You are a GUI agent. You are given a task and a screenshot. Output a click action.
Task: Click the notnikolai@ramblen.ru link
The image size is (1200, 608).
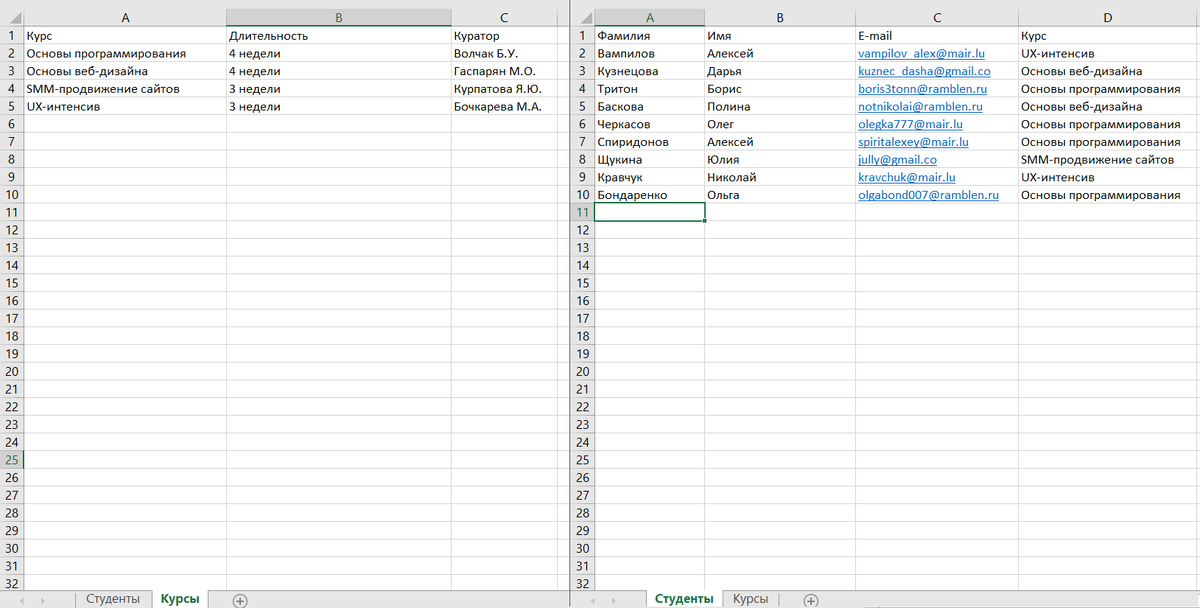coord(921,107)
